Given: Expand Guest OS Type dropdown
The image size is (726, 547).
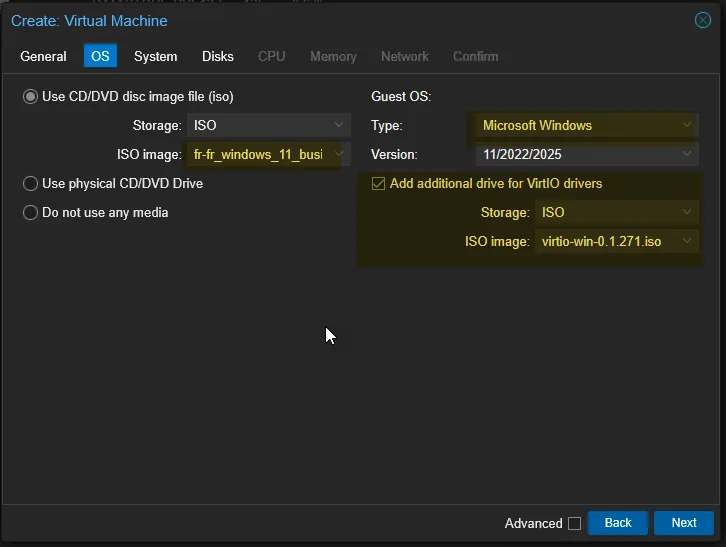Looking at the screenshot, I should [x=687, y=126].
